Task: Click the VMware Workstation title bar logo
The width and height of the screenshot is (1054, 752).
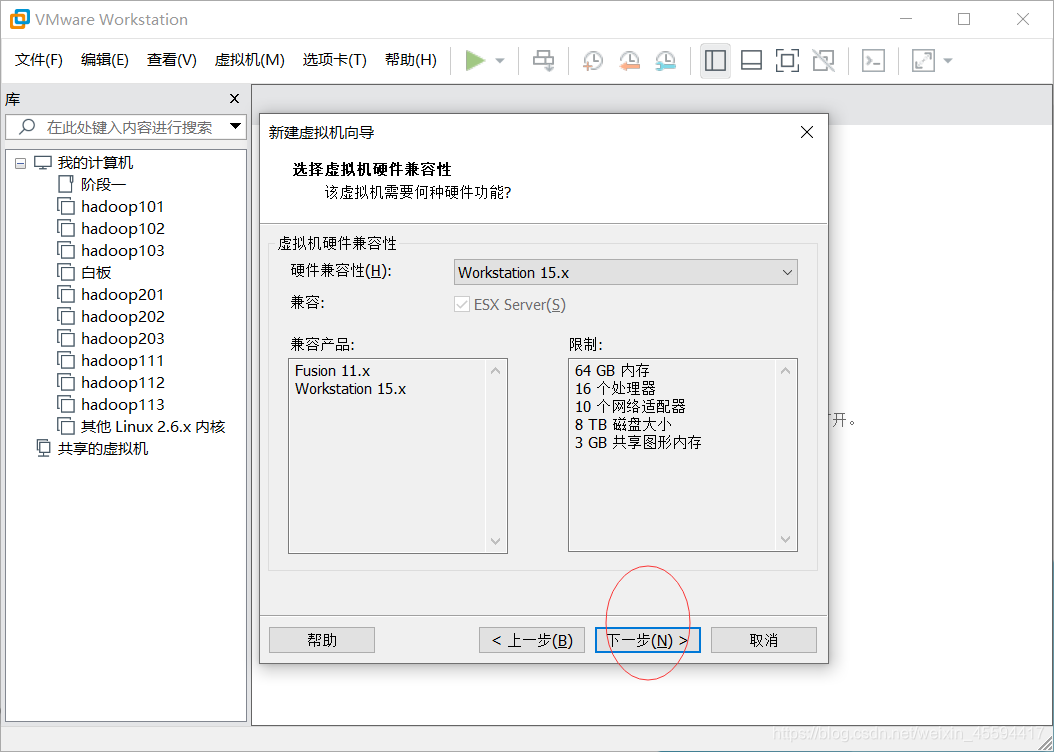Action: (19, 19)
